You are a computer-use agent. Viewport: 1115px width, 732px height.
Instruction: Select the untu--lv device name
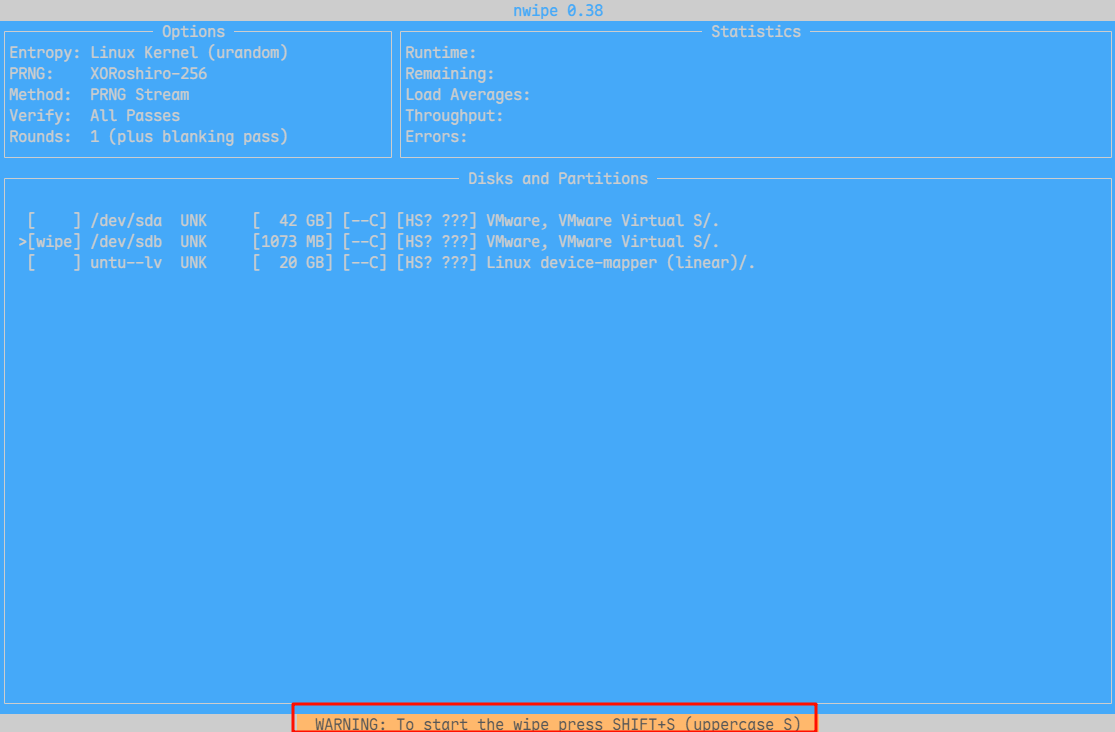click(127, 263)
